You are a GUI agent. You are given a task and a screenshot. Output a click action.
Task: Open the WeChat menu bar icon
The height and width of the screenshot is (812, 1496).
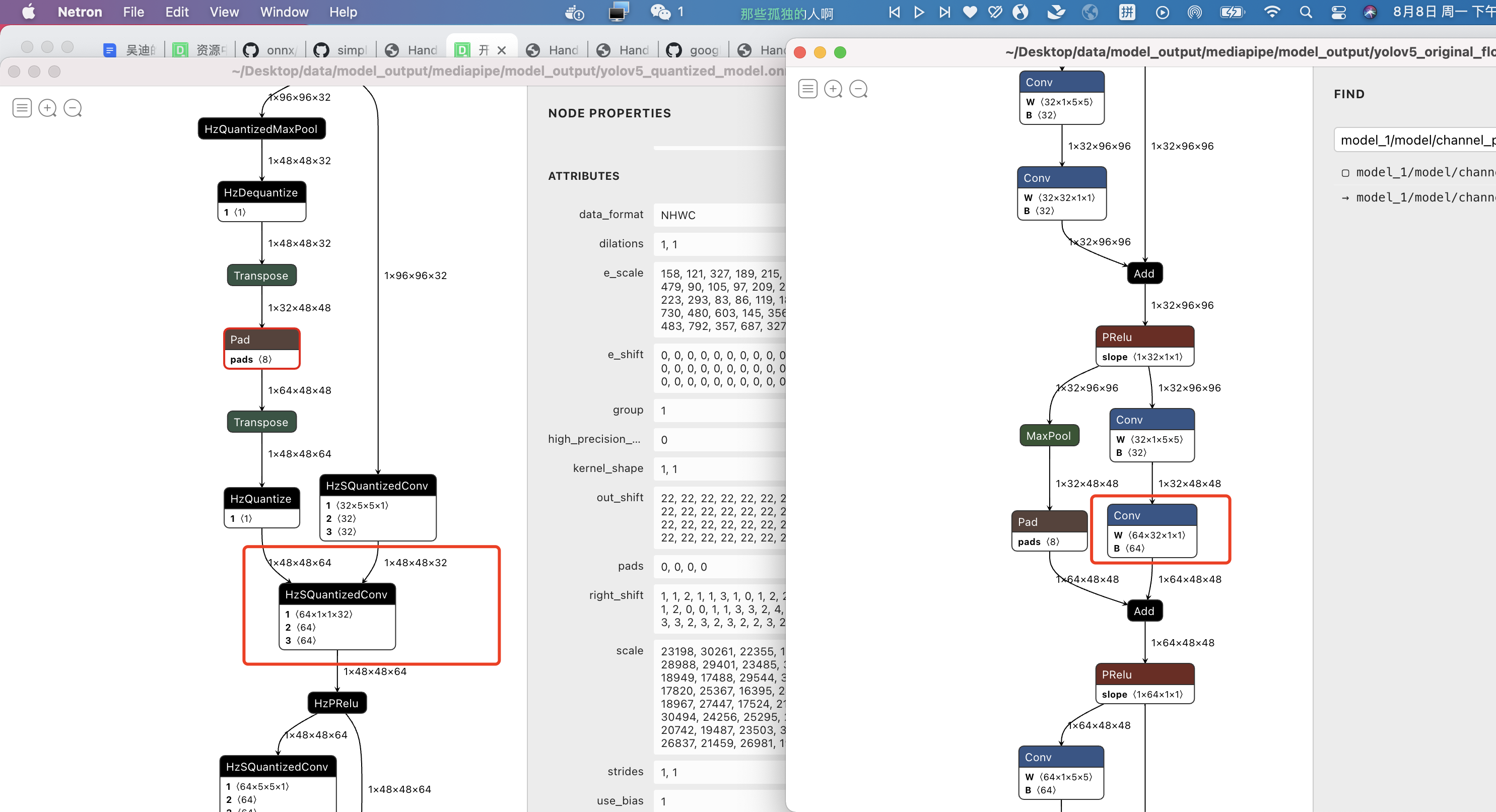point(660,12)
